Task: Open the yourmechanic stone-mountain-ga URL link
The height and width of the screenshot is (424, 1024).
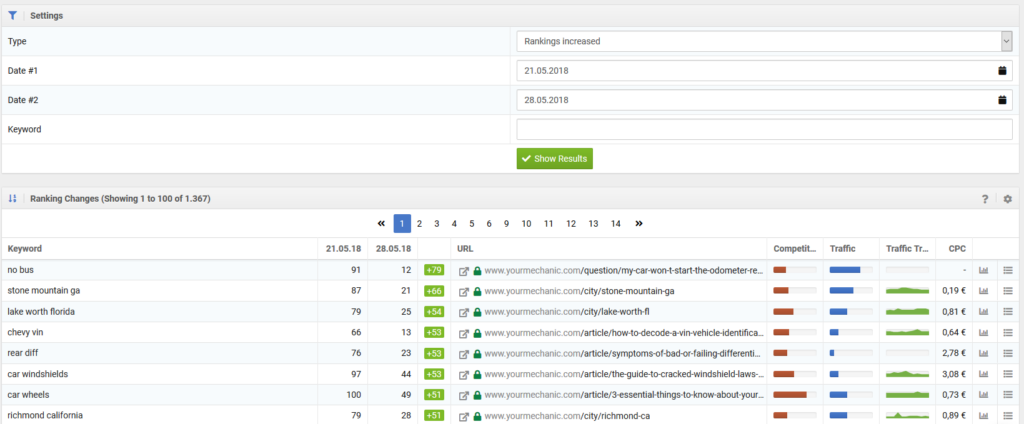Action: [579, 291]
